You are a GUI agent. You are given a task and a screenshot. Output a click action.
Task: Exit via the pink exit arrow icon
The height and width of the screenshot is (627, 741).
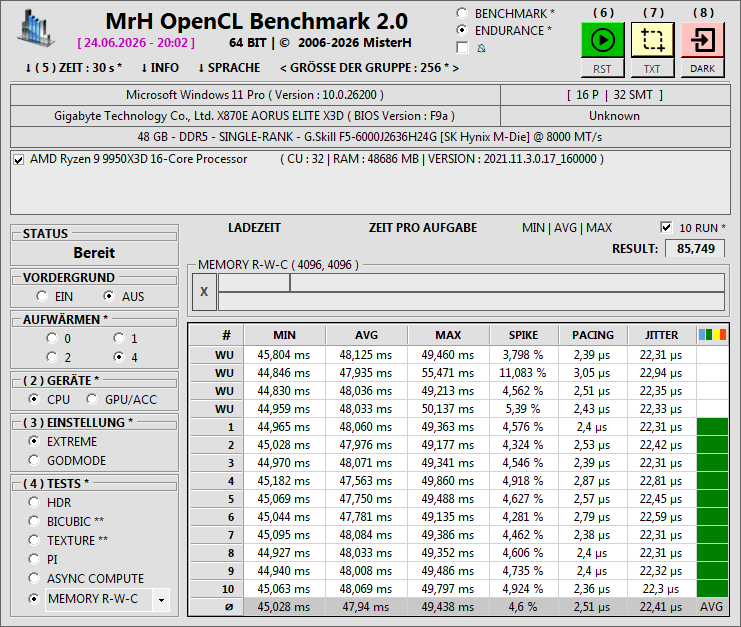(702, 40)
